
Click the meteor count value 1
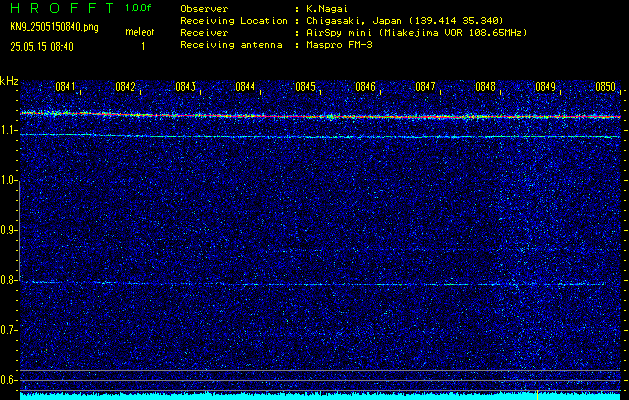pyautogui.click(x=143, y=47)
